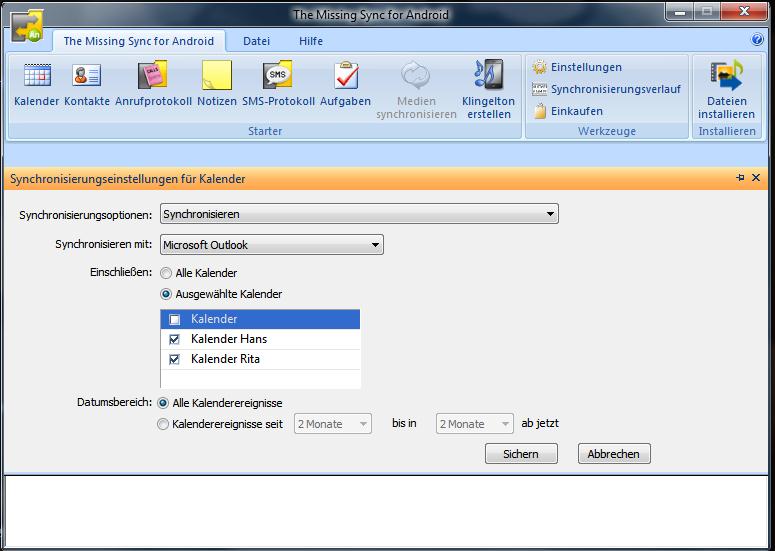Open the help question mark icon
Image resolution: width=775 pixels, height=551 pixels.
(x=757, y=40)
